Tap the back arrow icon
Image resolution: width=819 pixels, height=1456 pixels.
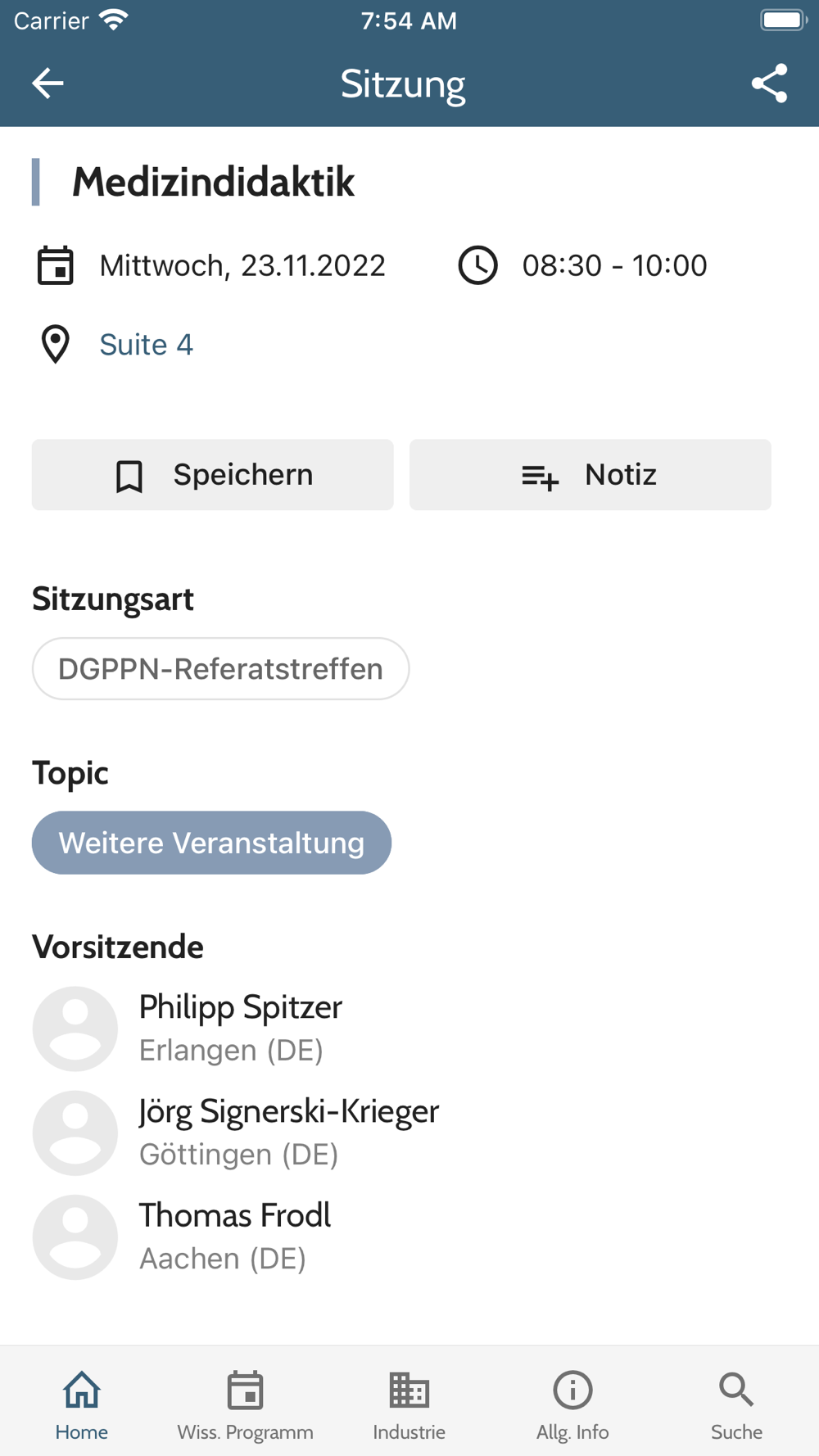[48, 84]
